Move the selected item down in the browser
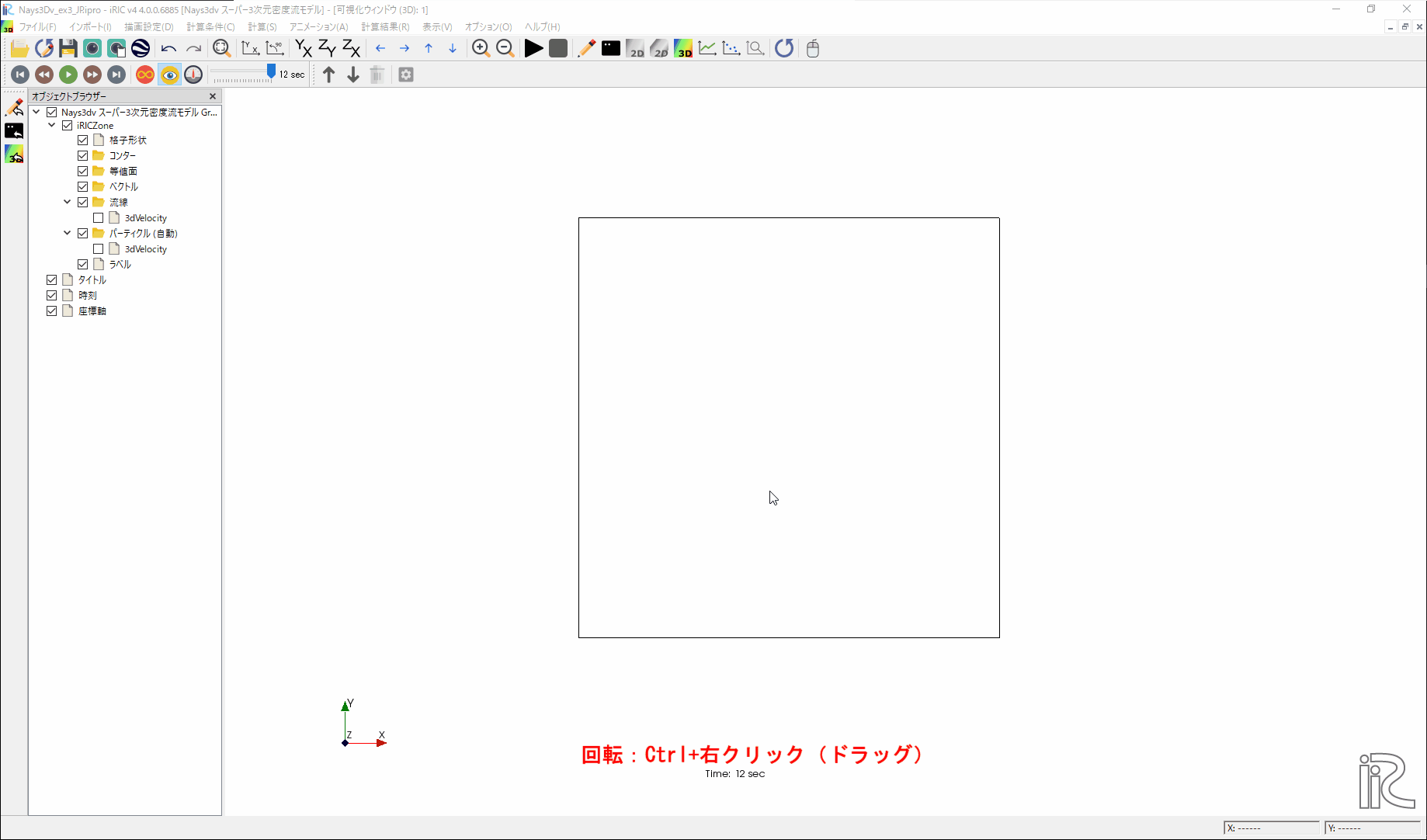Viewport: 1427px width, 840px height. [353, 75]
